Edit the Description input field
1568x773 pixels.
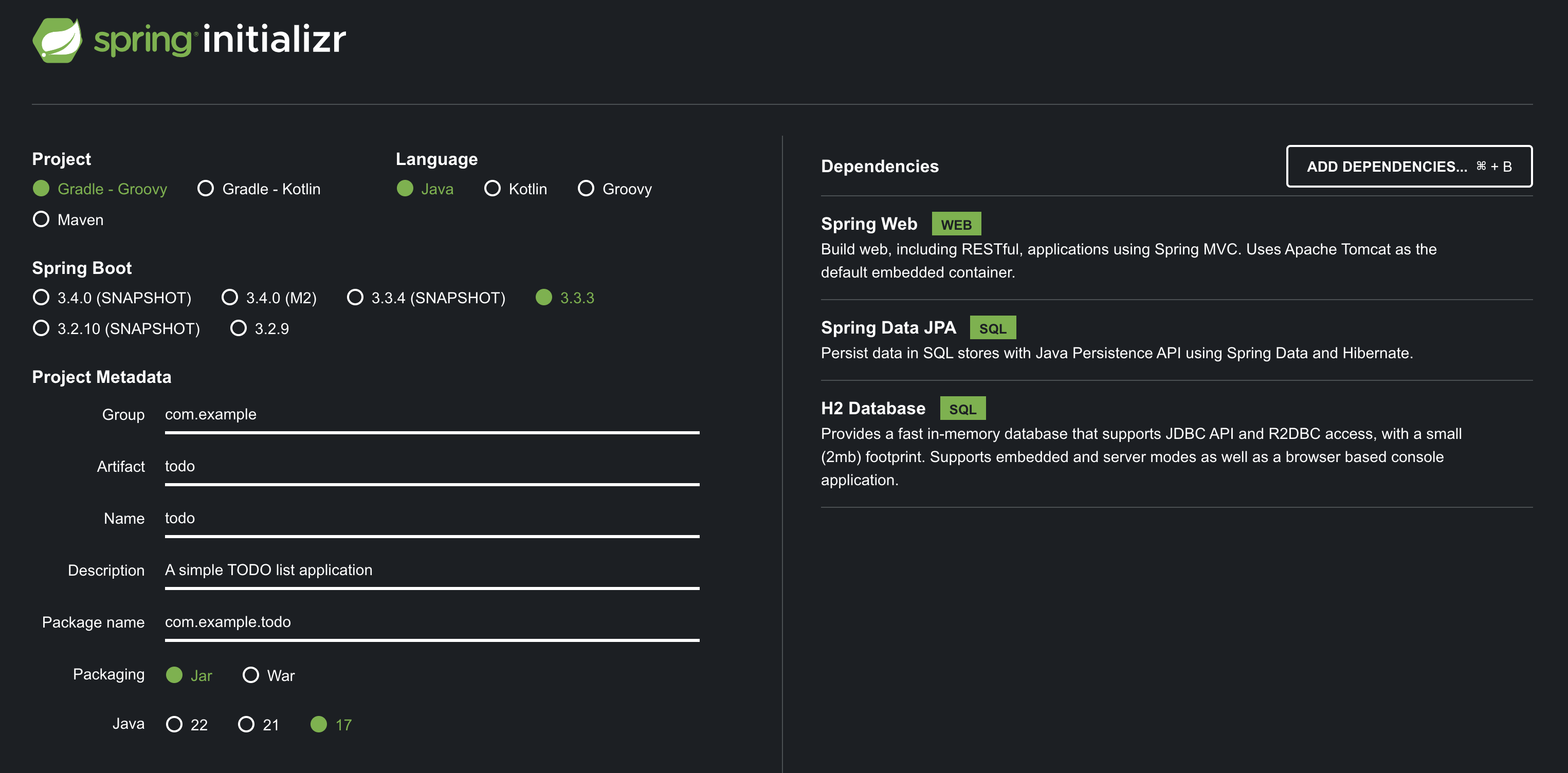pyautogui.click(x=431, y=570)
